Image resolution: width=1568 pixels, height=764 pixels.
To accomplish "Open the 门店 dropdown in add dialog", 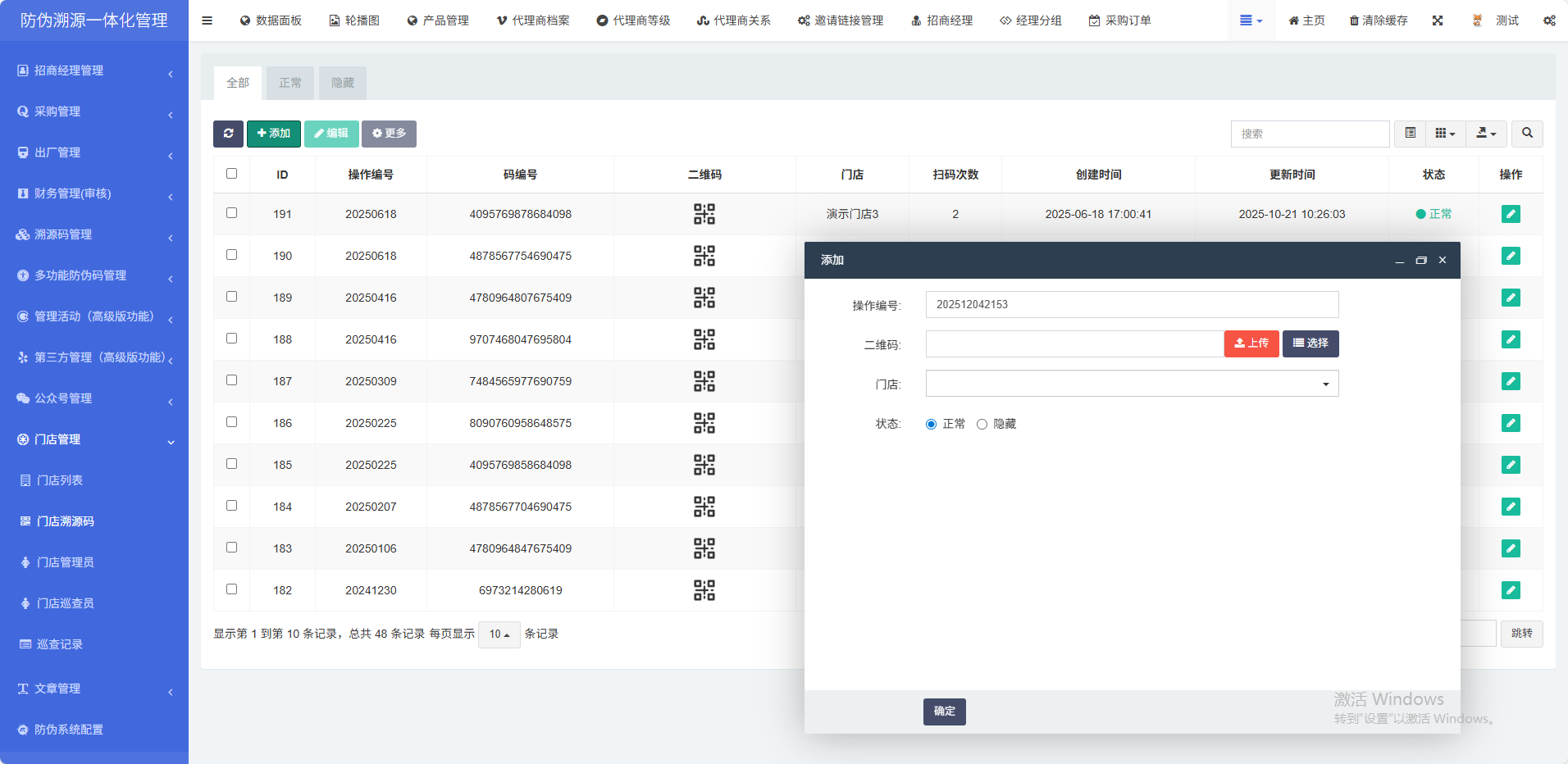I will pos(1132,384).
